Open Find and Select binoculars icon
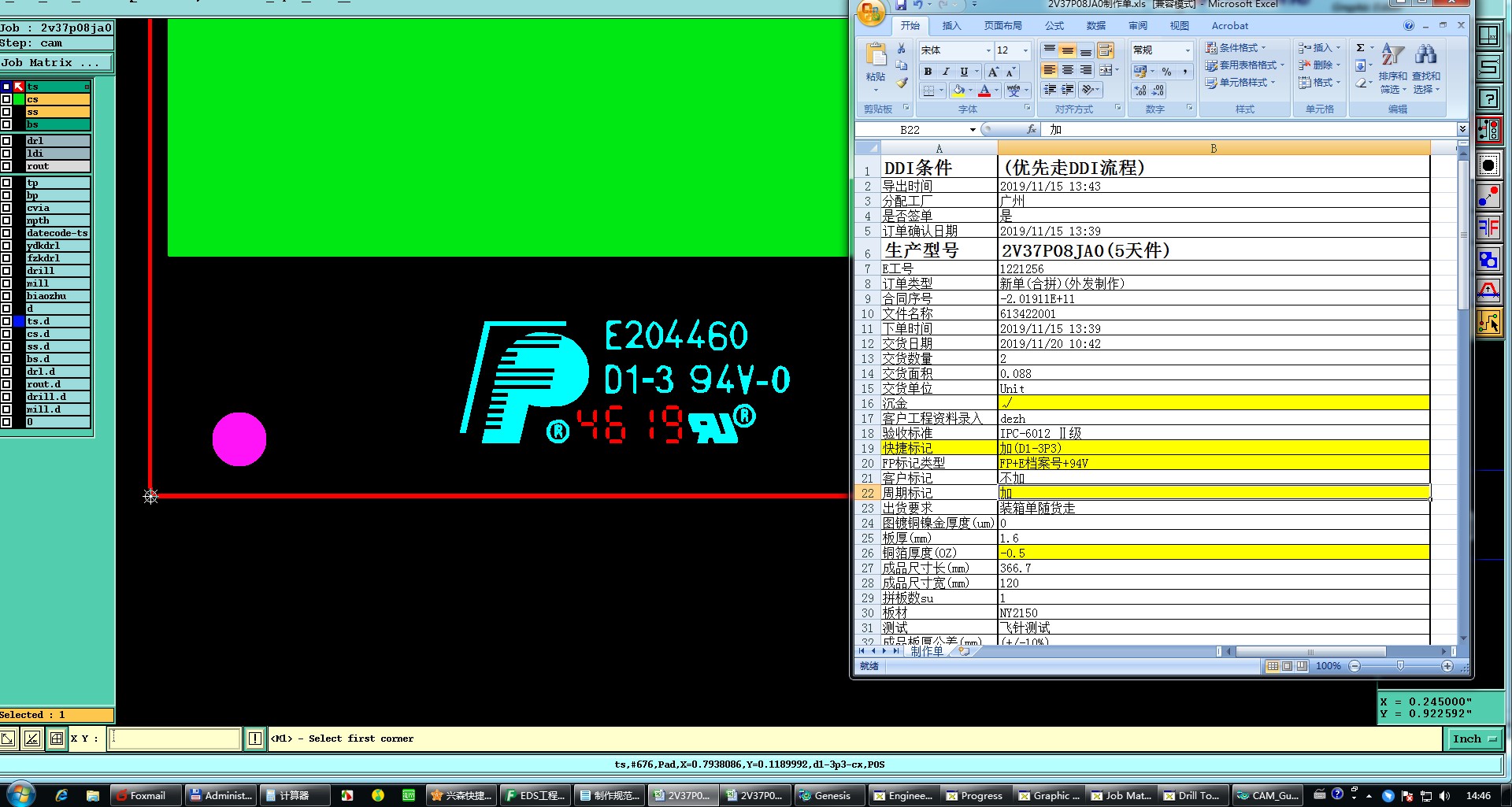This screenshot has height=807, width=1512. point(1425,54)
